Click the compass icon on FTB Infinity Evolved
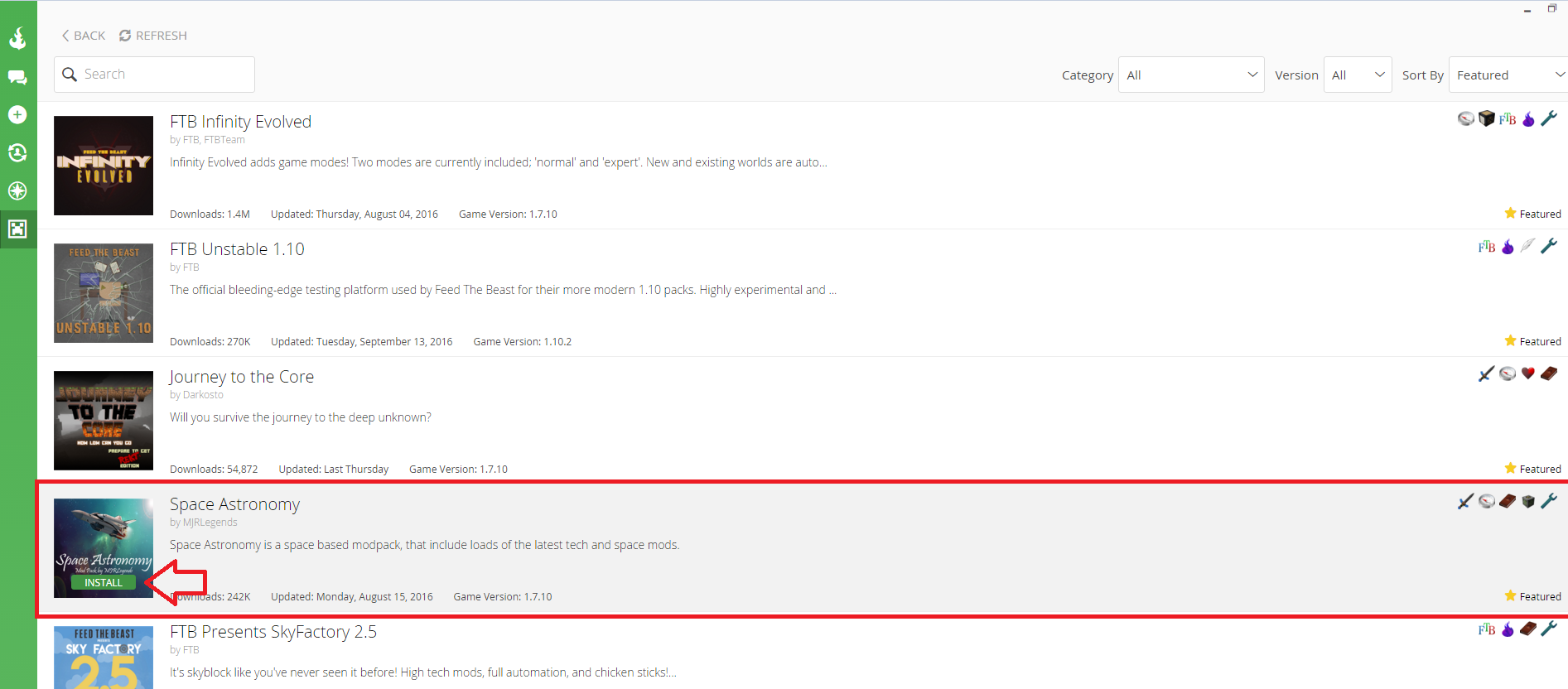This screenshot has width=1568, height=689. (1466, 118)
